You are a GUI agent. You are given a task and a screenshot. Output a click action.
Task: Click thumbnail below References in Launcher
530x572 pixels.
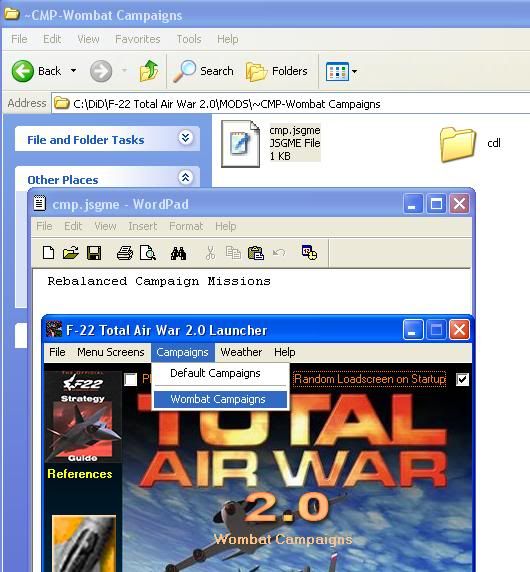pos(84,544)
